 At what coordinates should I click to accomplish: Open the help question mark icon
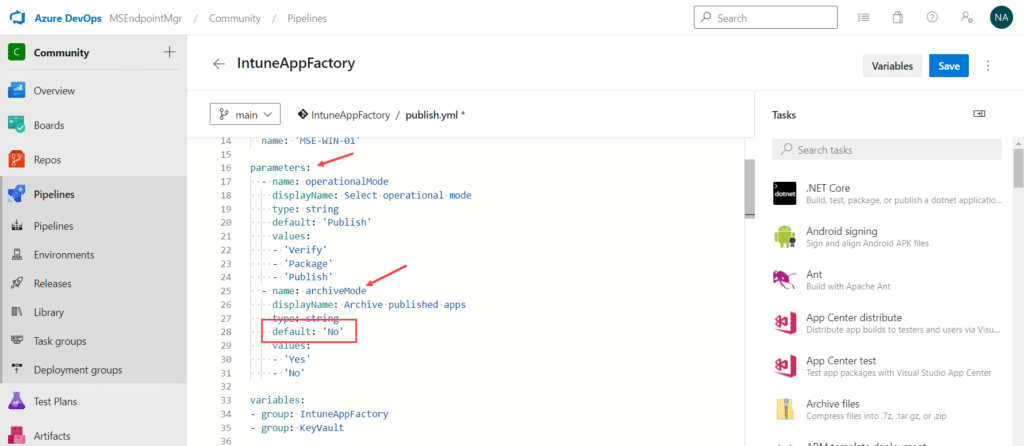(x=933, y=18)
